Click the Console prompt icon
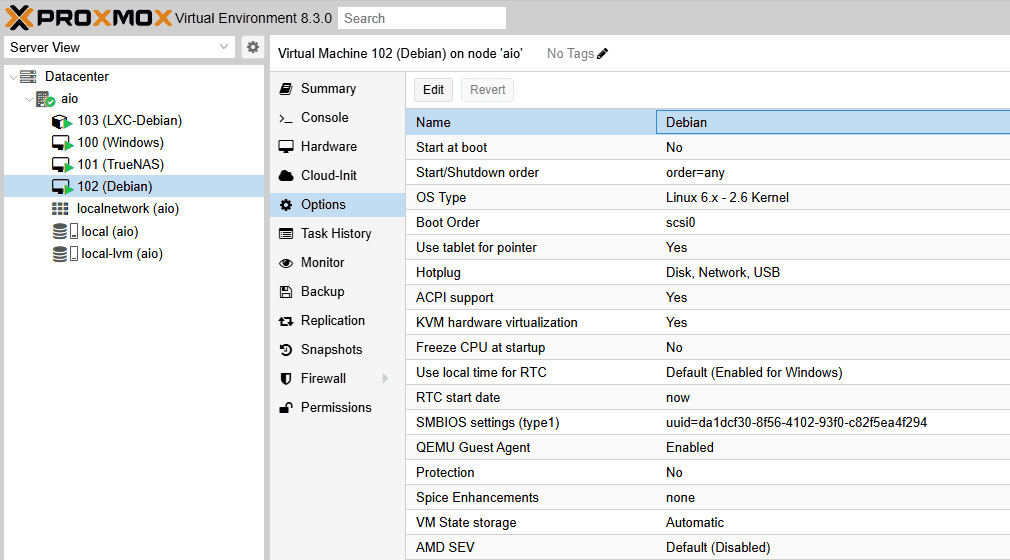This screenshot has width=1010, height=560. coord(286,118)
